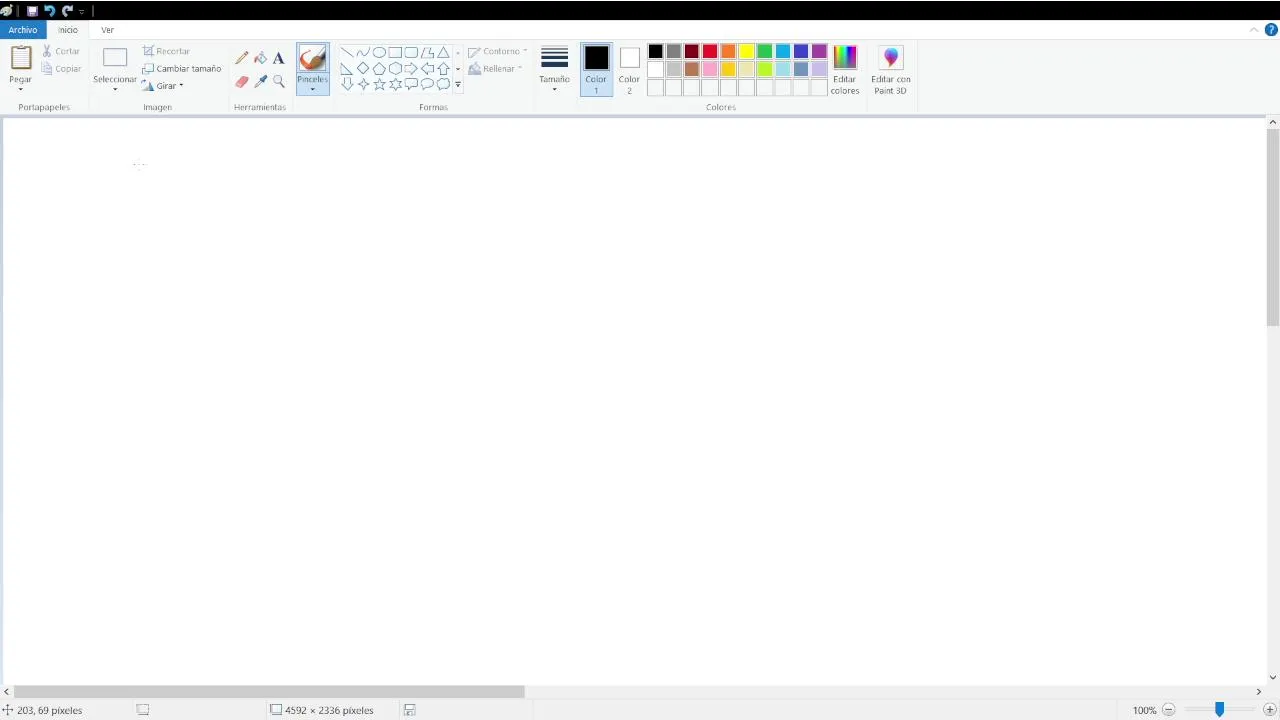1280x720 pixels.
Task: Select the Eraser tool
Action: [242, 82]
